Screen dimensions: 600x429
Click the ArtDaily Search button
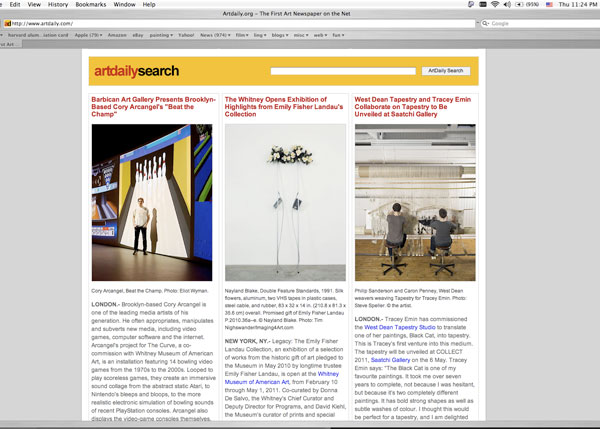coord(446,71)
